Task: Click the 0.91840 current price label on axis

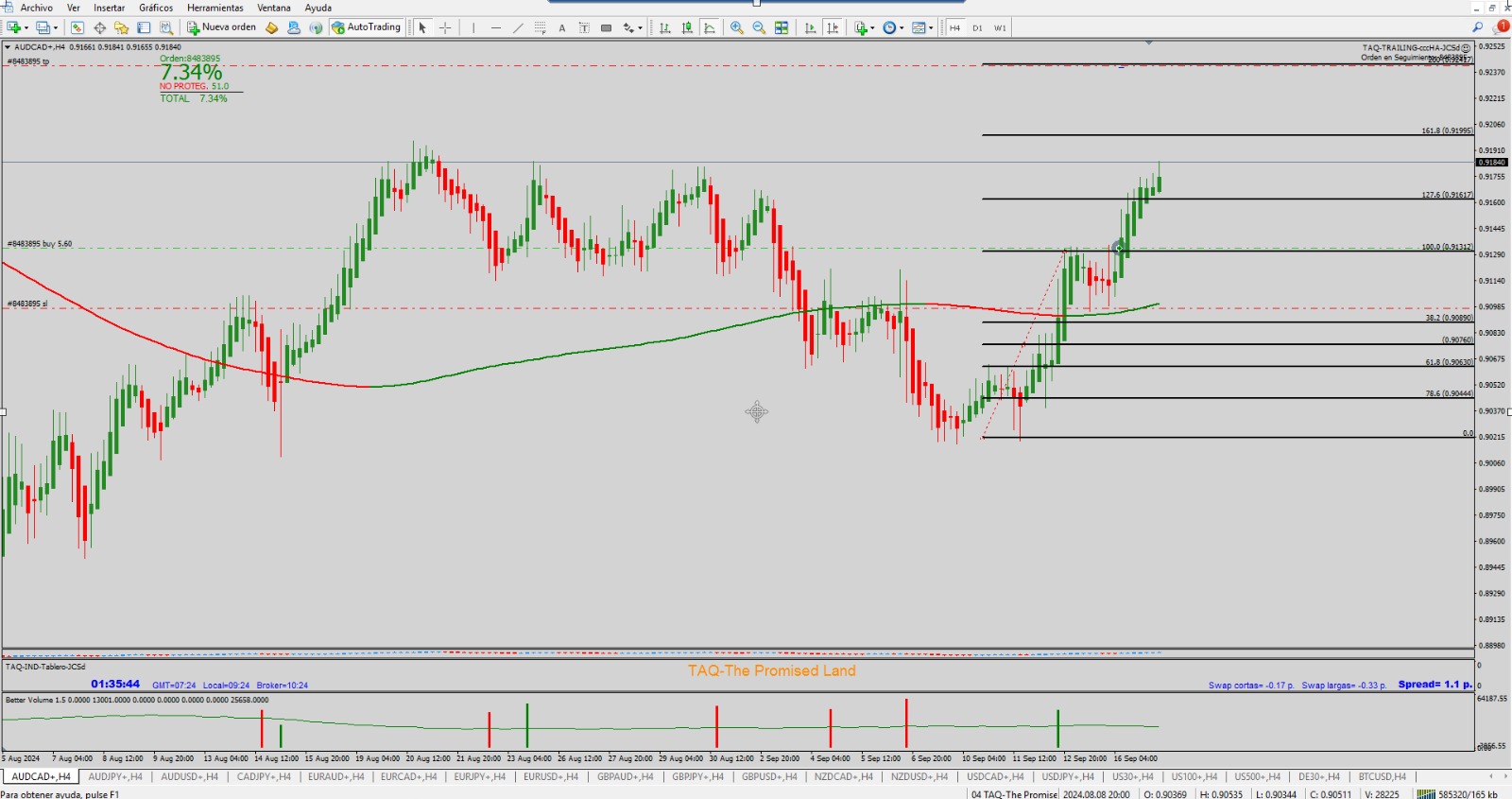Action: 1491,163
